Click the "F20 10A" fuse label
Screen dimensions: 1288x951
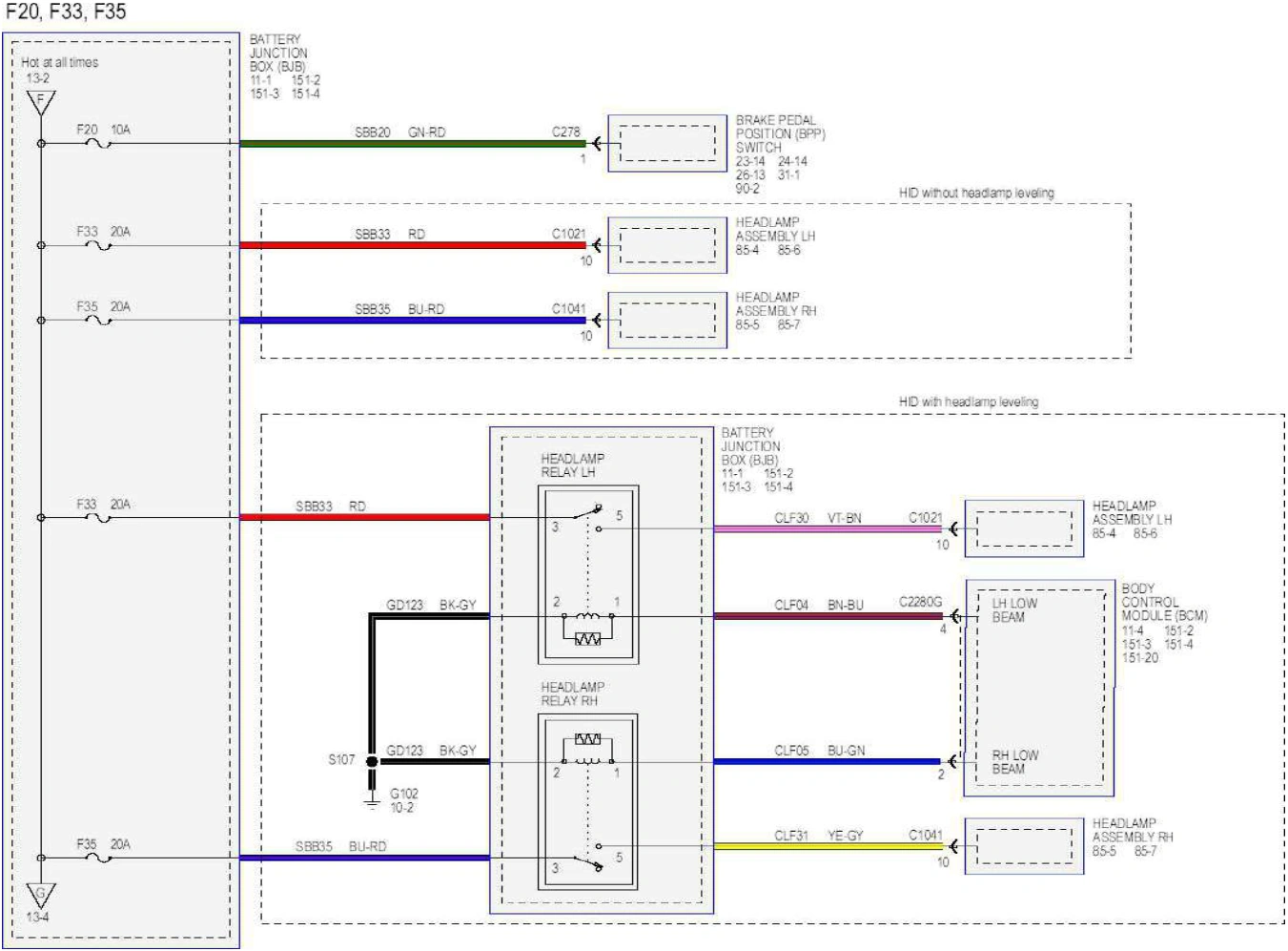pos(103,129)
